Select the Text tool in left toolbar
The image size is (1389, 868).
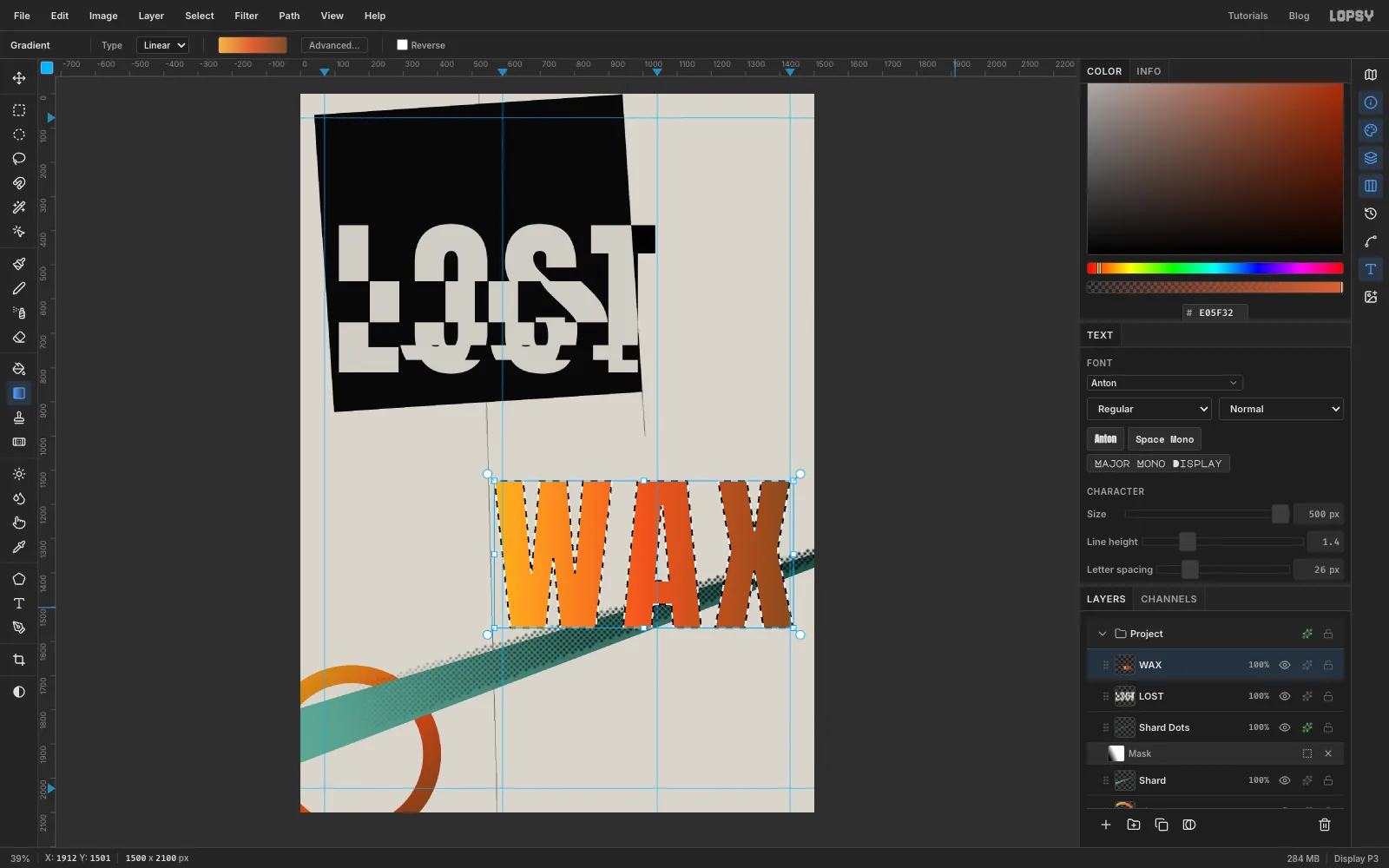[19, 603]
